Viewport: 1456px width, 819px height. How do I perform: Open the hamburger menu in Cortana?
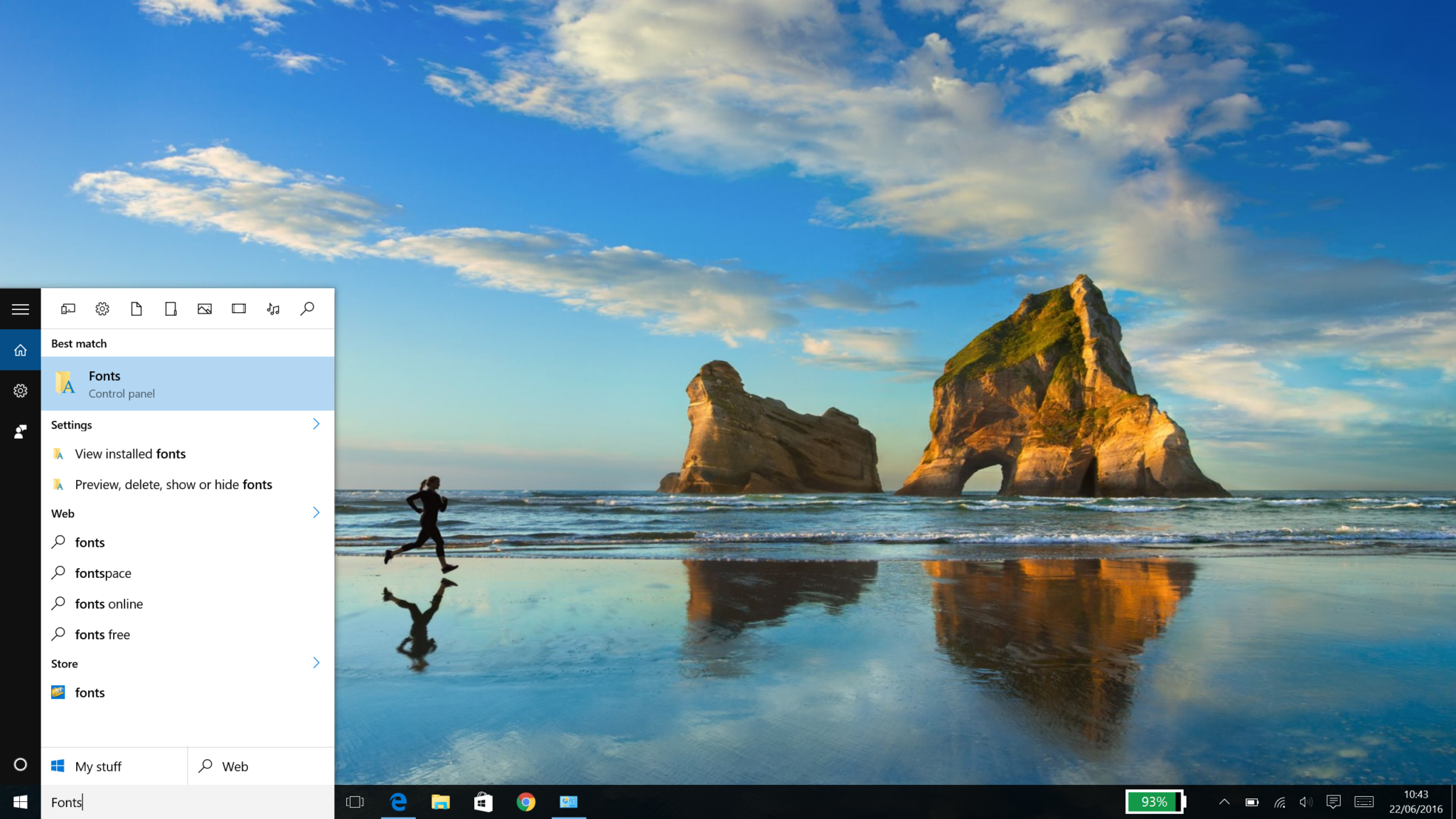[x=20, y=309]
